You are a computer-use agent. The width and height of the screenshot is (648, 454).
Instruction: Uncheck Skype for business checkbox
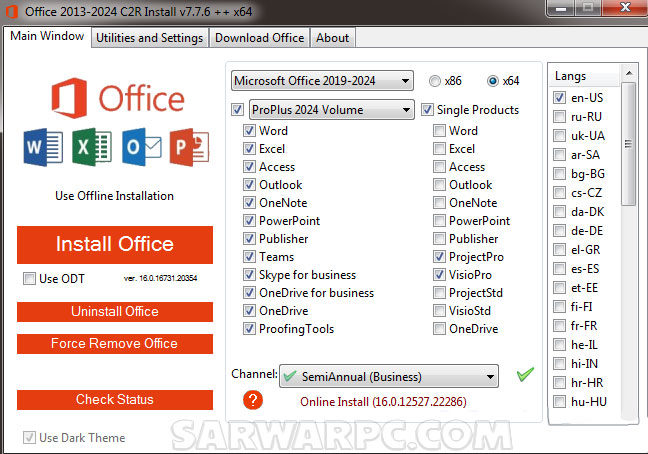pos(249,275)
